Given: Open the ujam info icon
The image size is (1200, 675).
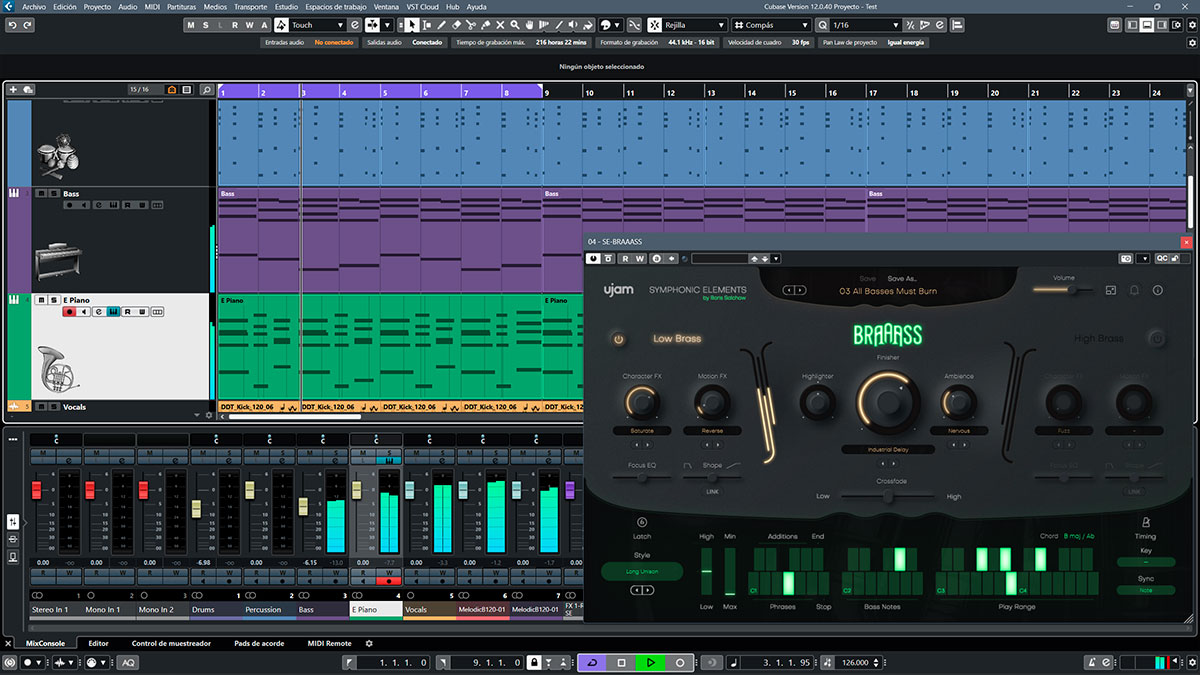Looking at the screenshot, I should pyautogui.click(x=1158, y=291).
